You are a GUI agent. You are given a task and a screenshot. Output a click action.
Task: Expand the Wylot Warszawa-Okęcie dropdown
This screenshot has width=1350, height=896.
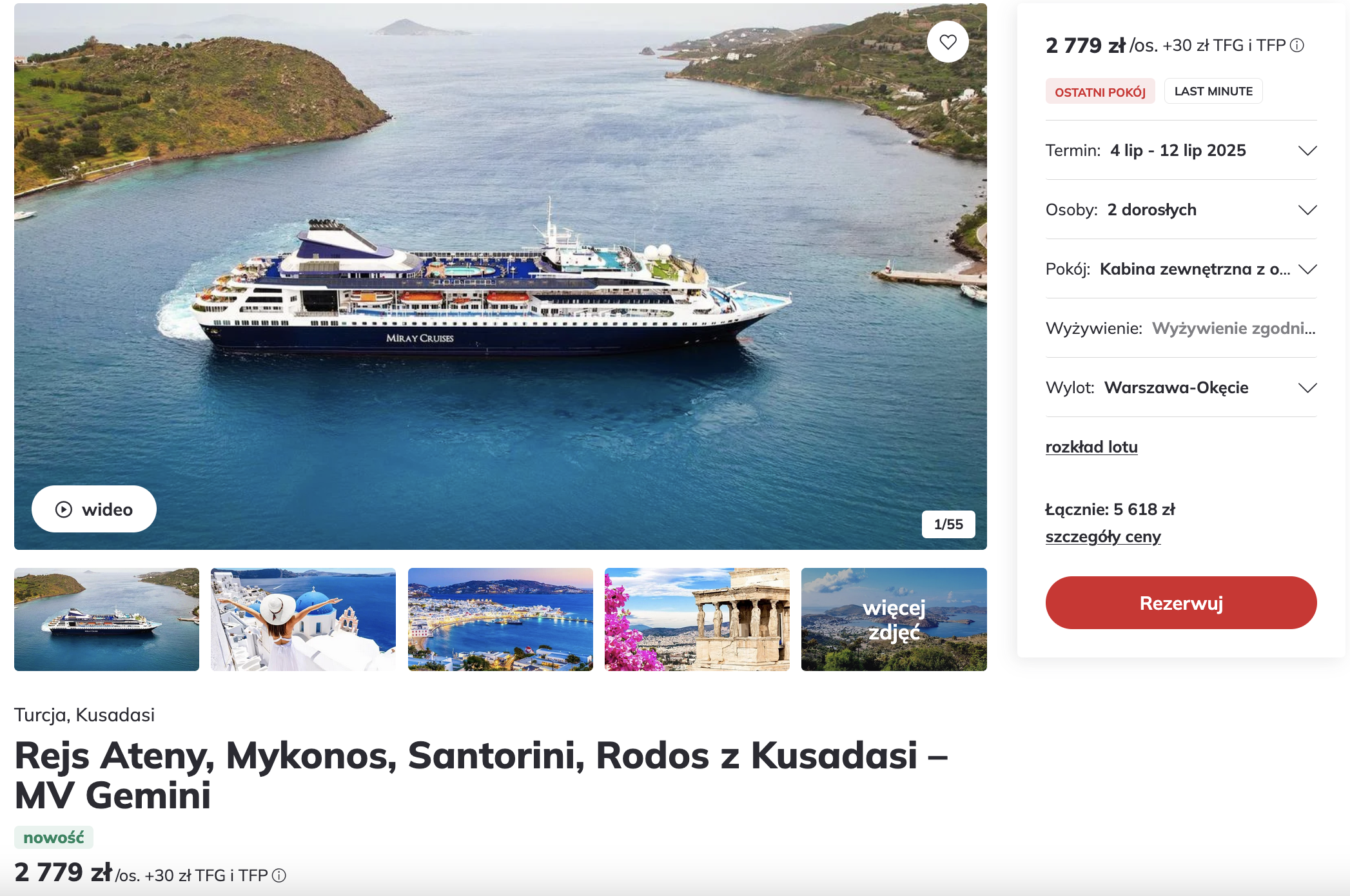(1181, 387)
